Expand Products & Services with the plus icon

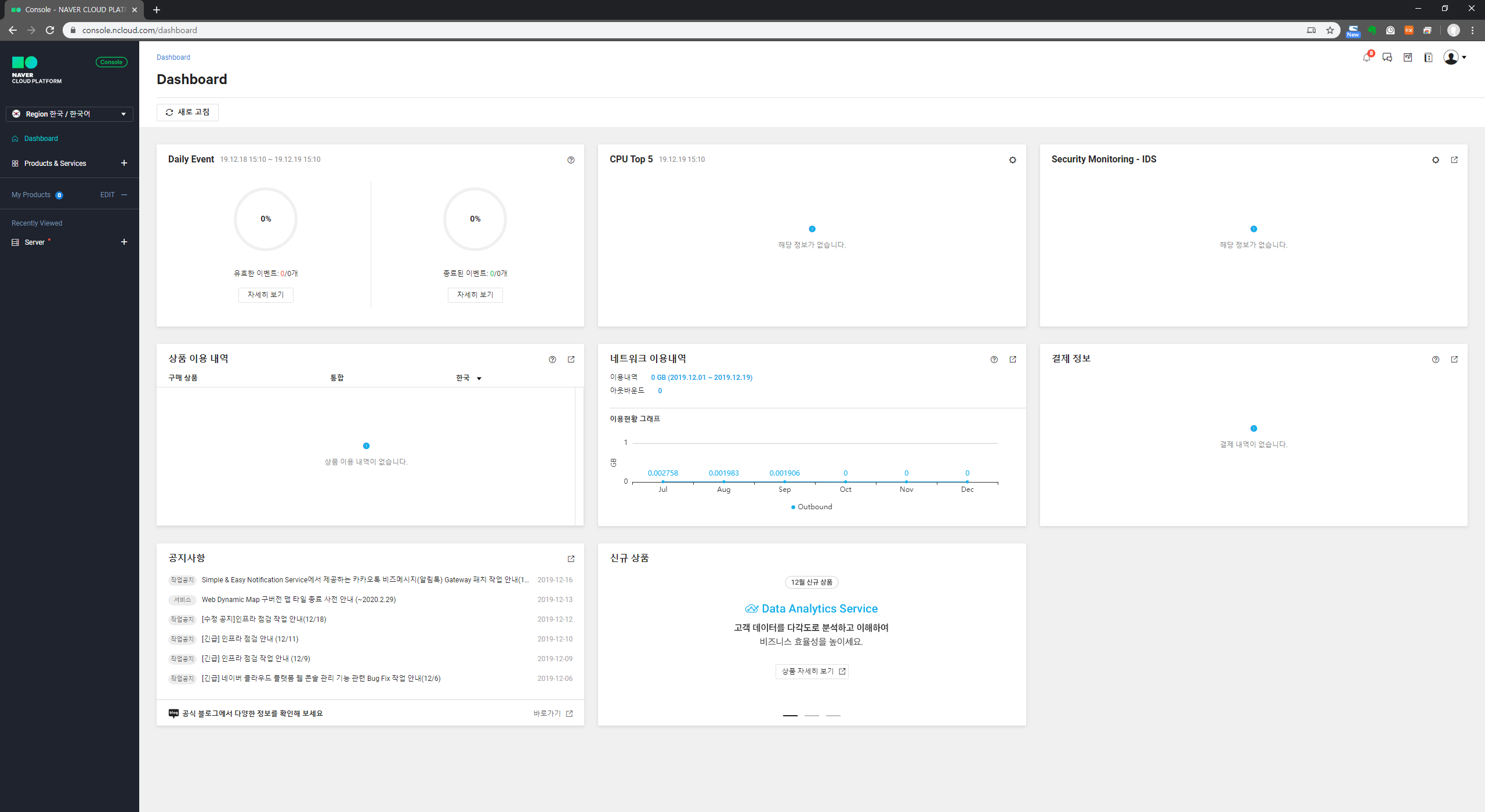pos(124,164)
